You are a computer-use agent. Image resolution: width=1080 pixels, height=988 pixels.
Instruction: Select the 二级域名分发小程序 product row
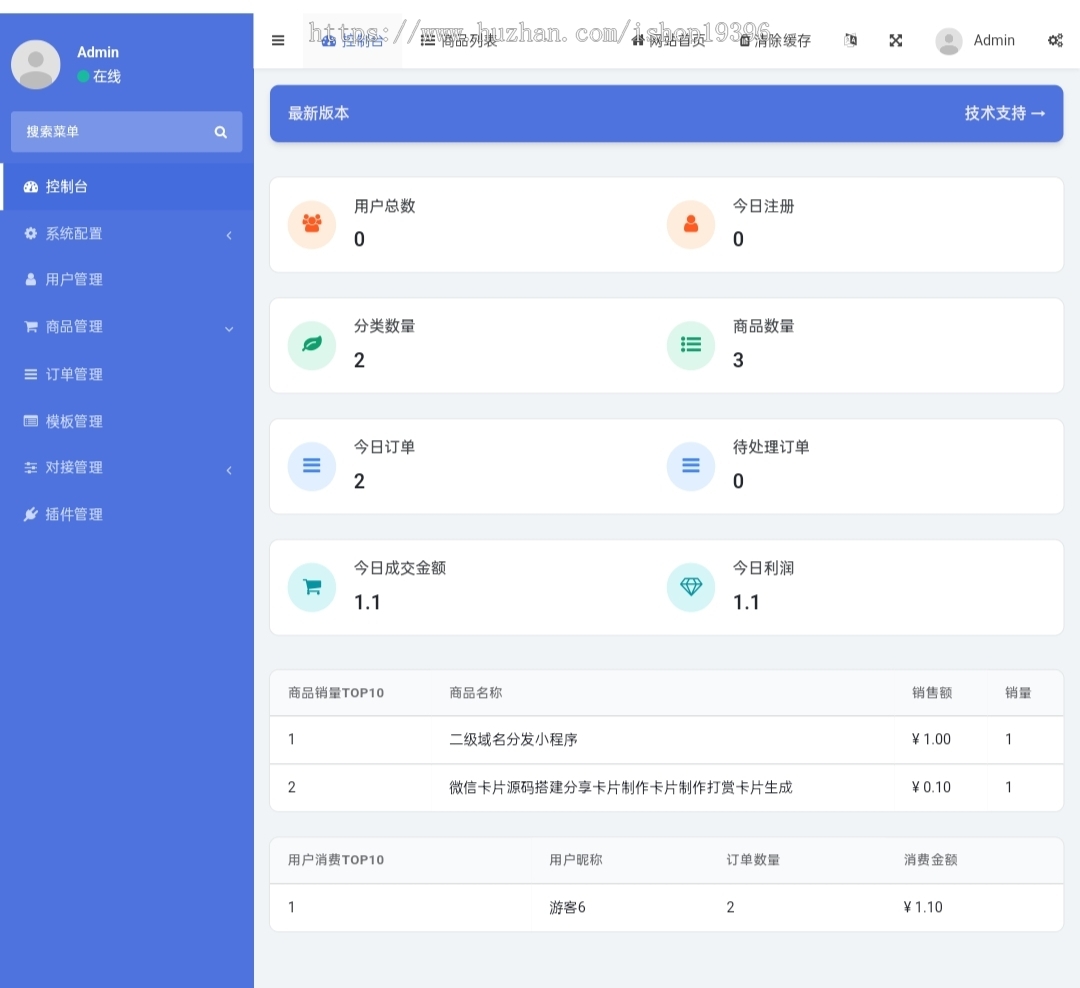(666, 739)
